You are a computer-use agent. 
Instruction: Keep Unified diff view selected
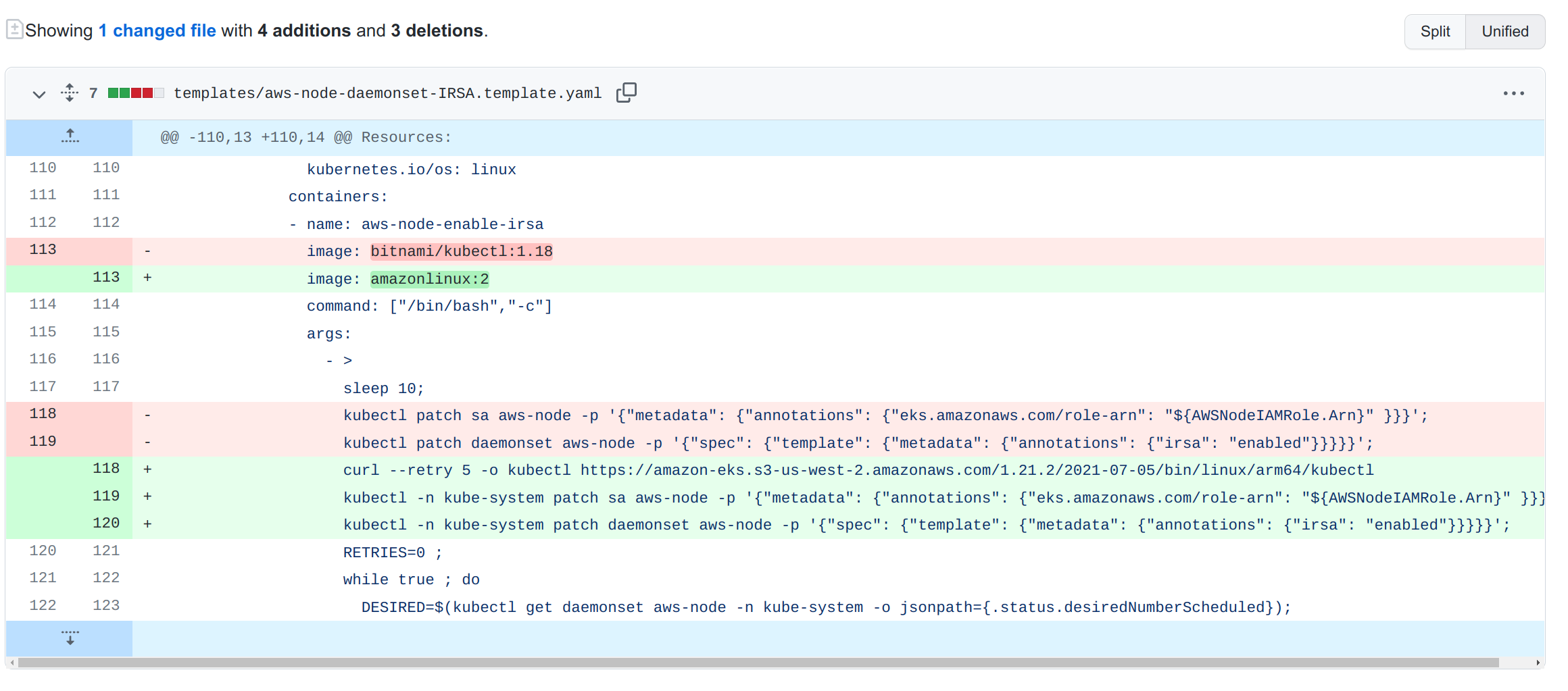[1504, 31]
